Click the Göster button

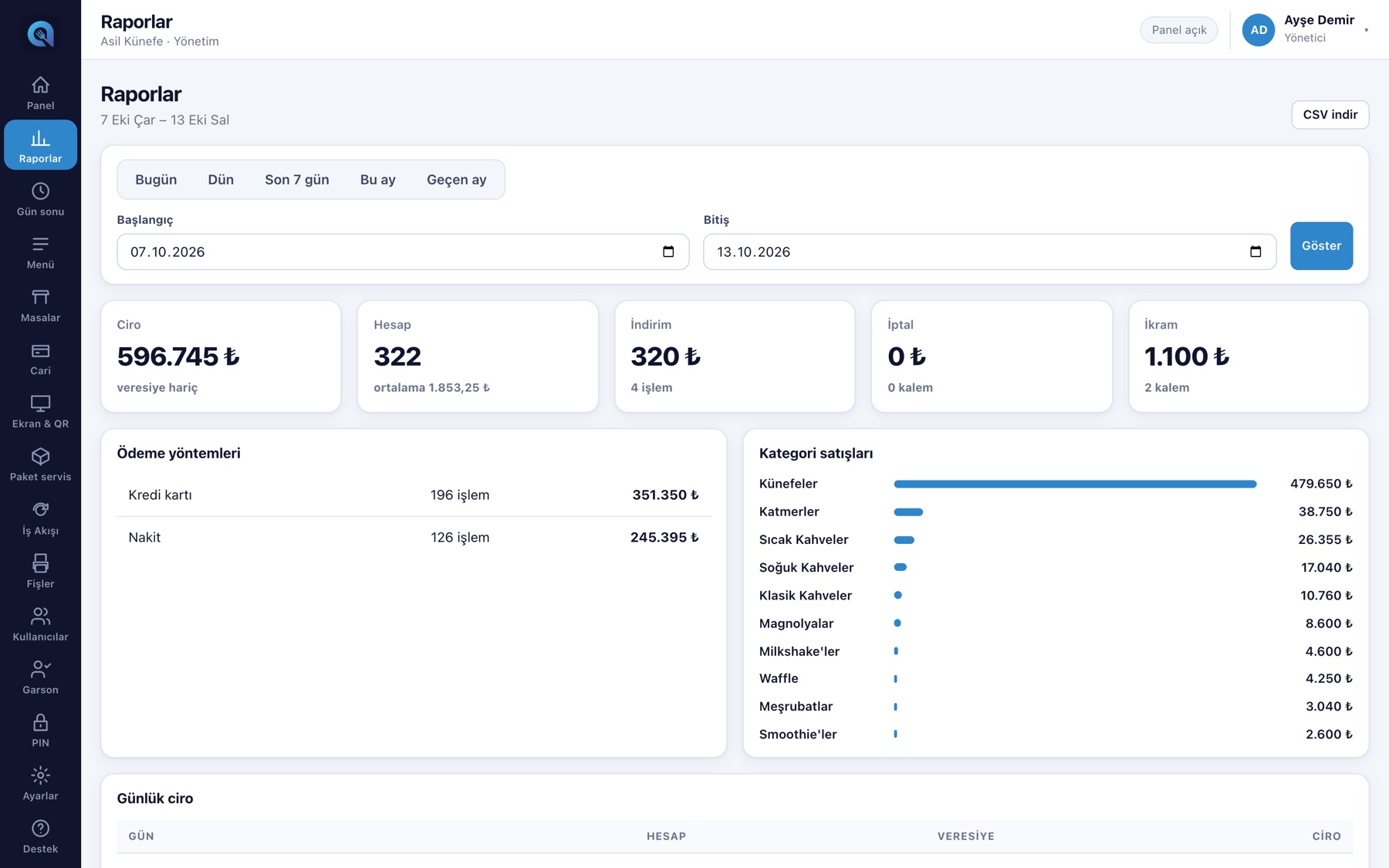tap(1321, 246)
